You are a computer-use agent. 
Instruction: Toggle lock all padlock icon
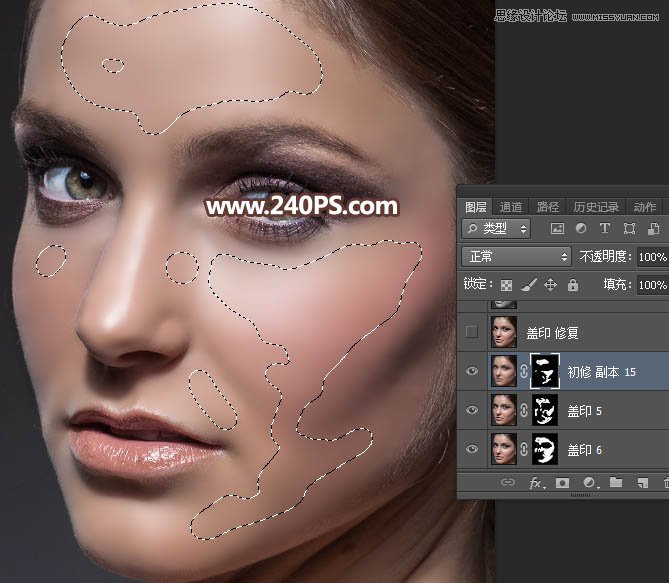[573, 284]
